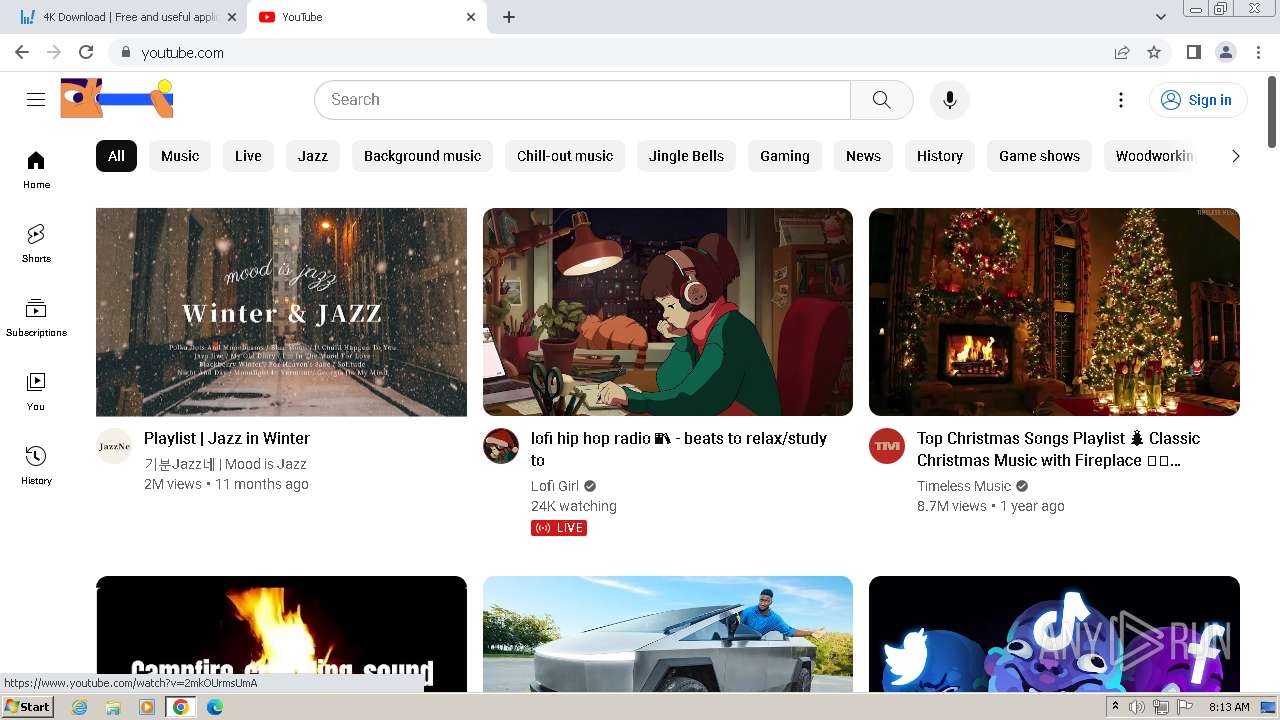
Task: Open the Chrome three-dot menu
Action: 1257,52
